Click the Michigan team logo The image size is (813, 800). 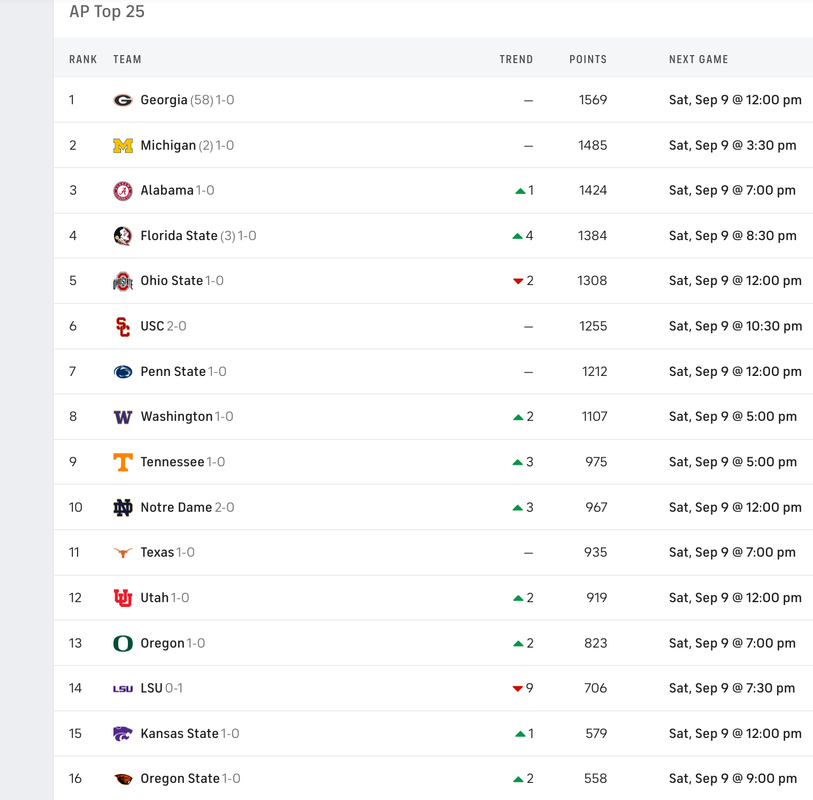(123, 146)
